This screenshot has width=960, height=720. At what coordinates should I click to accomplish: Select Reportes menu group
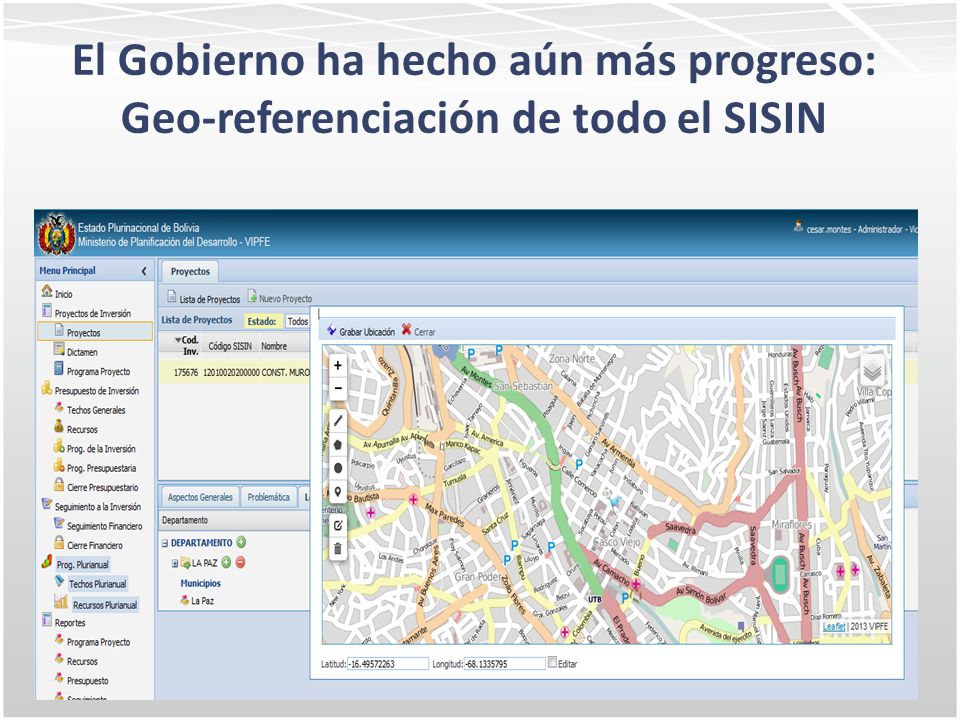tap(64, 622)
